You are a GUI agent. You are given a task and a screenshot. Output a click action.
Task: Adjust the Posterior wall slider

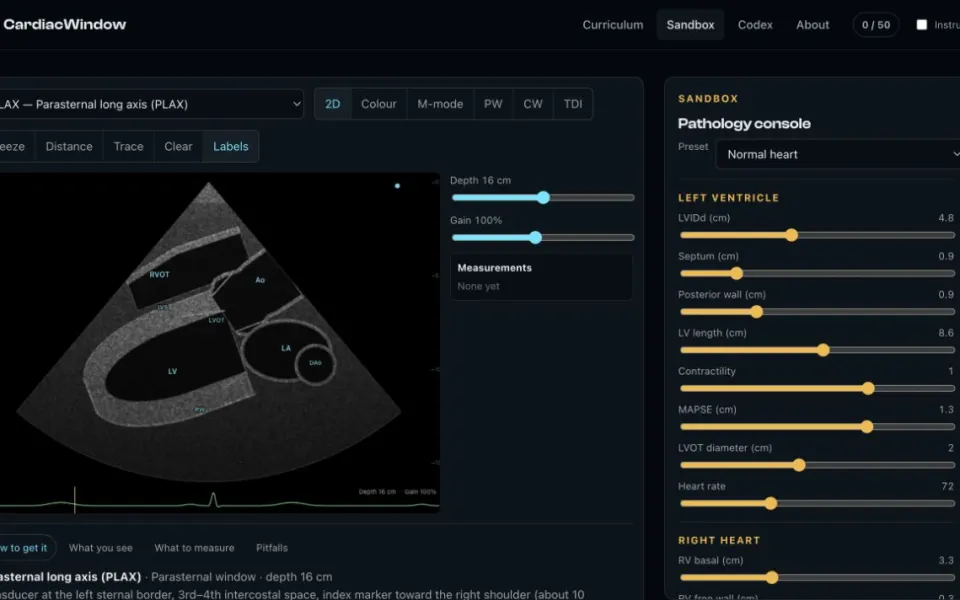817,312
